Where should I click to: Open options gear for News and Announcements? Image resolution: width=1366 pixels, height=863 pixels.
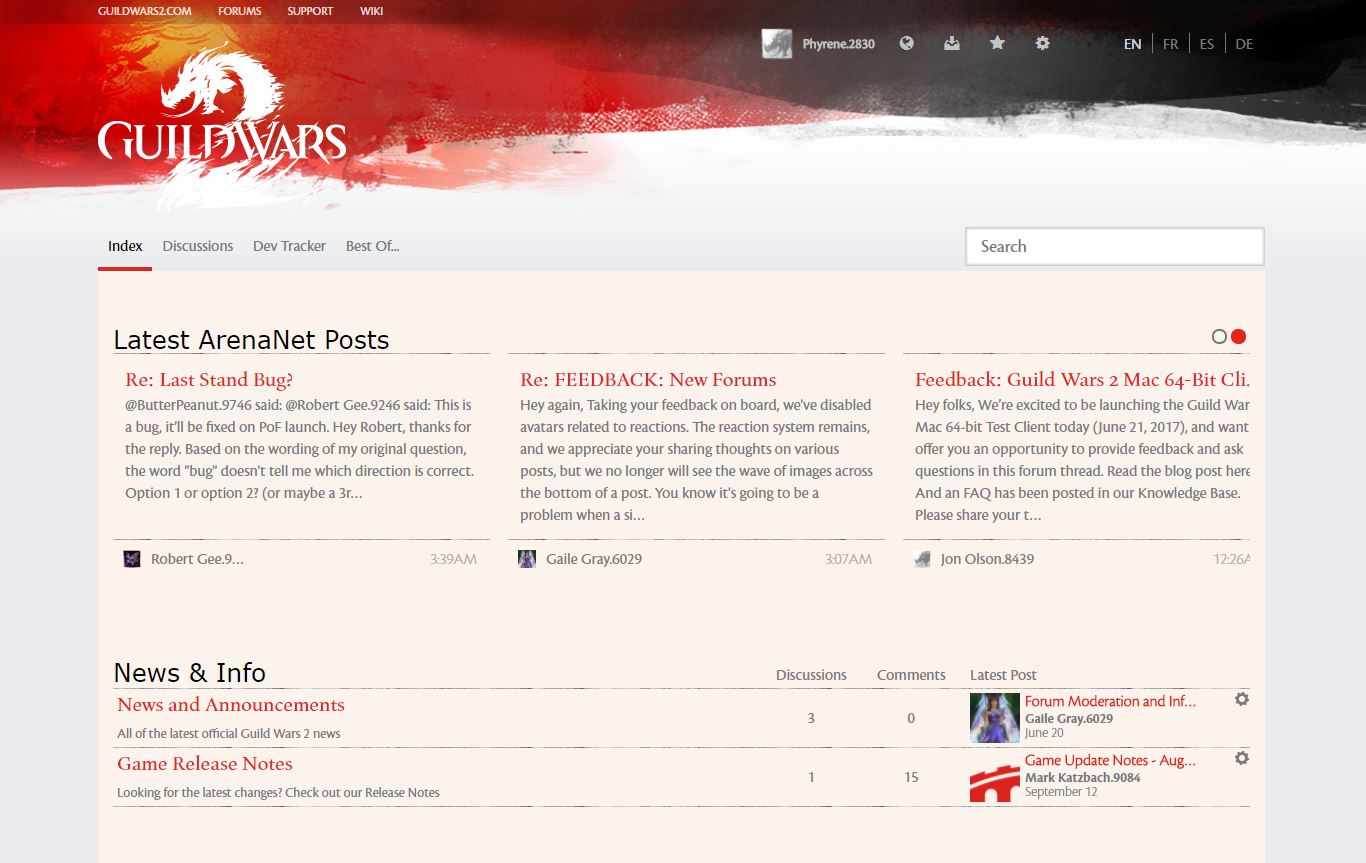(1242, 699)
